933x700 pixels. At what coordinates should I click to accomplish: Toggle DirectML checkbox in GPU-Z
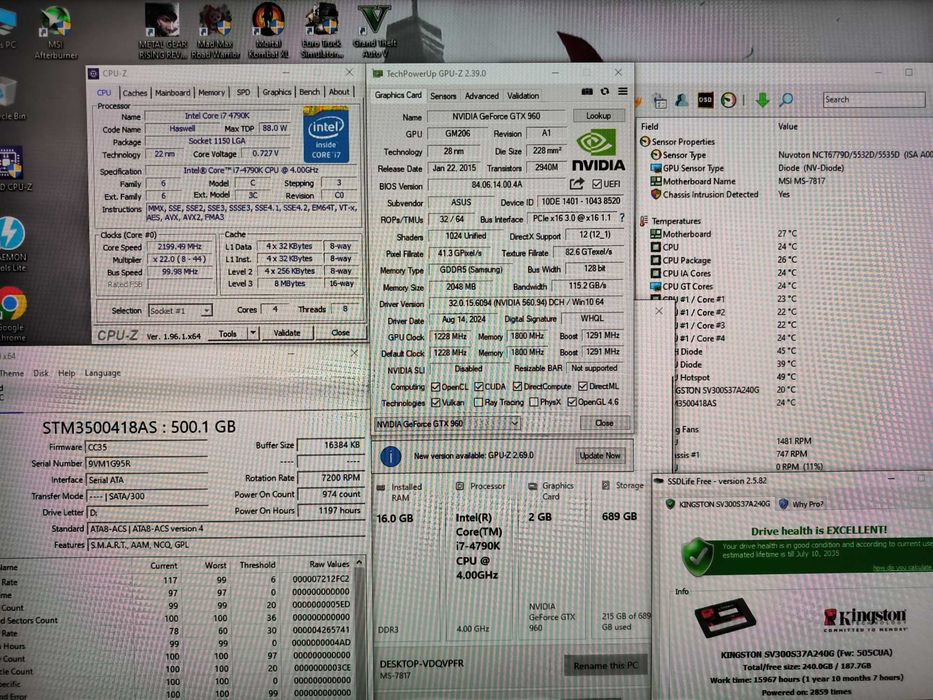coord(583,387)
